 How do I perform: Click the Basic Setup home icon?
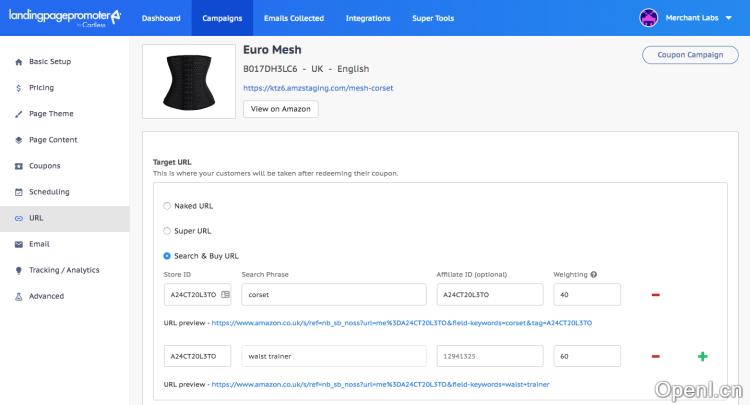(18, 62)
